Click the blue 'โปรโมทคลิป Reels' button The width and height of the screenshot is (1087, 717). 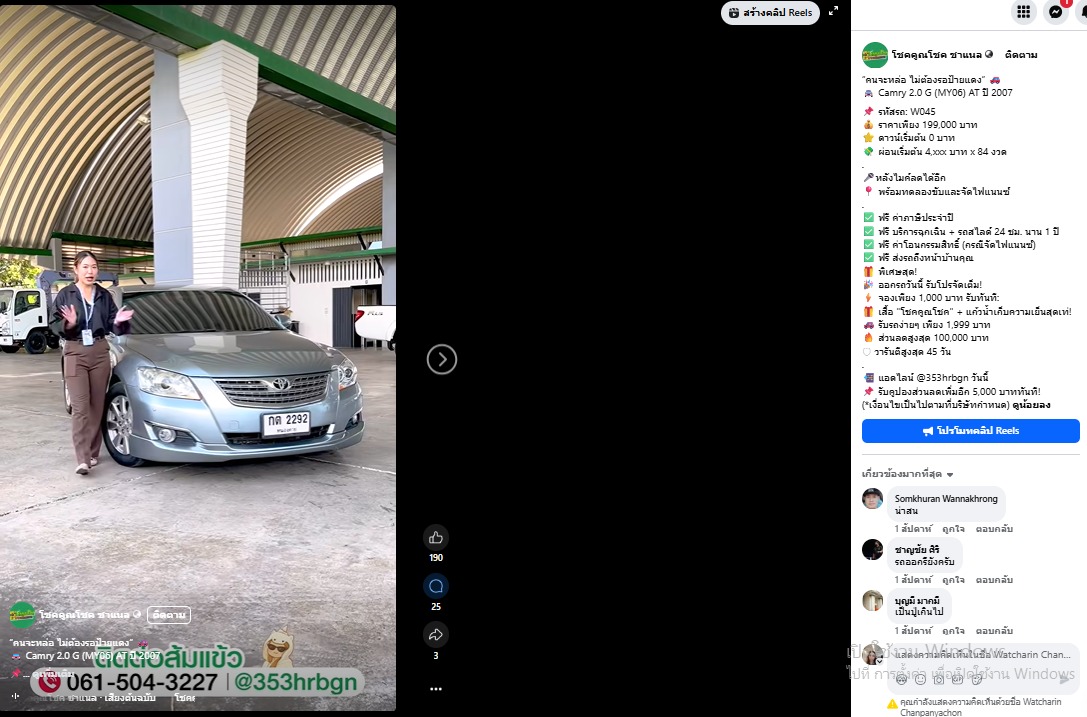[970, 431]
